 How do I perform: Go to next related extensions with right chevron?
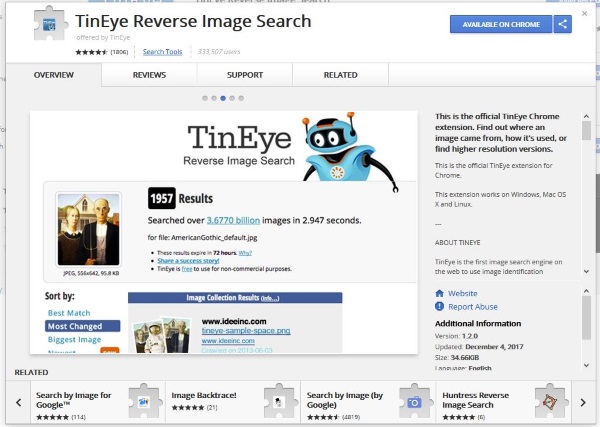(583, 403)
